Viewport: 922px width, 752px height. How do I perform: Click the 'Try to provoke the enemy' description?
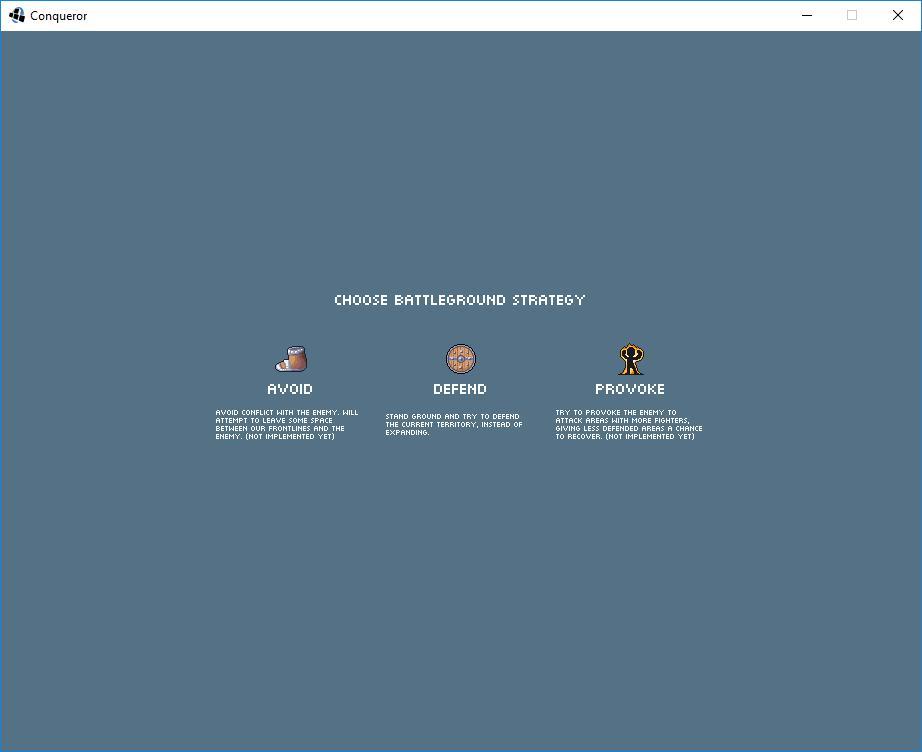click(x=629, y=425)
